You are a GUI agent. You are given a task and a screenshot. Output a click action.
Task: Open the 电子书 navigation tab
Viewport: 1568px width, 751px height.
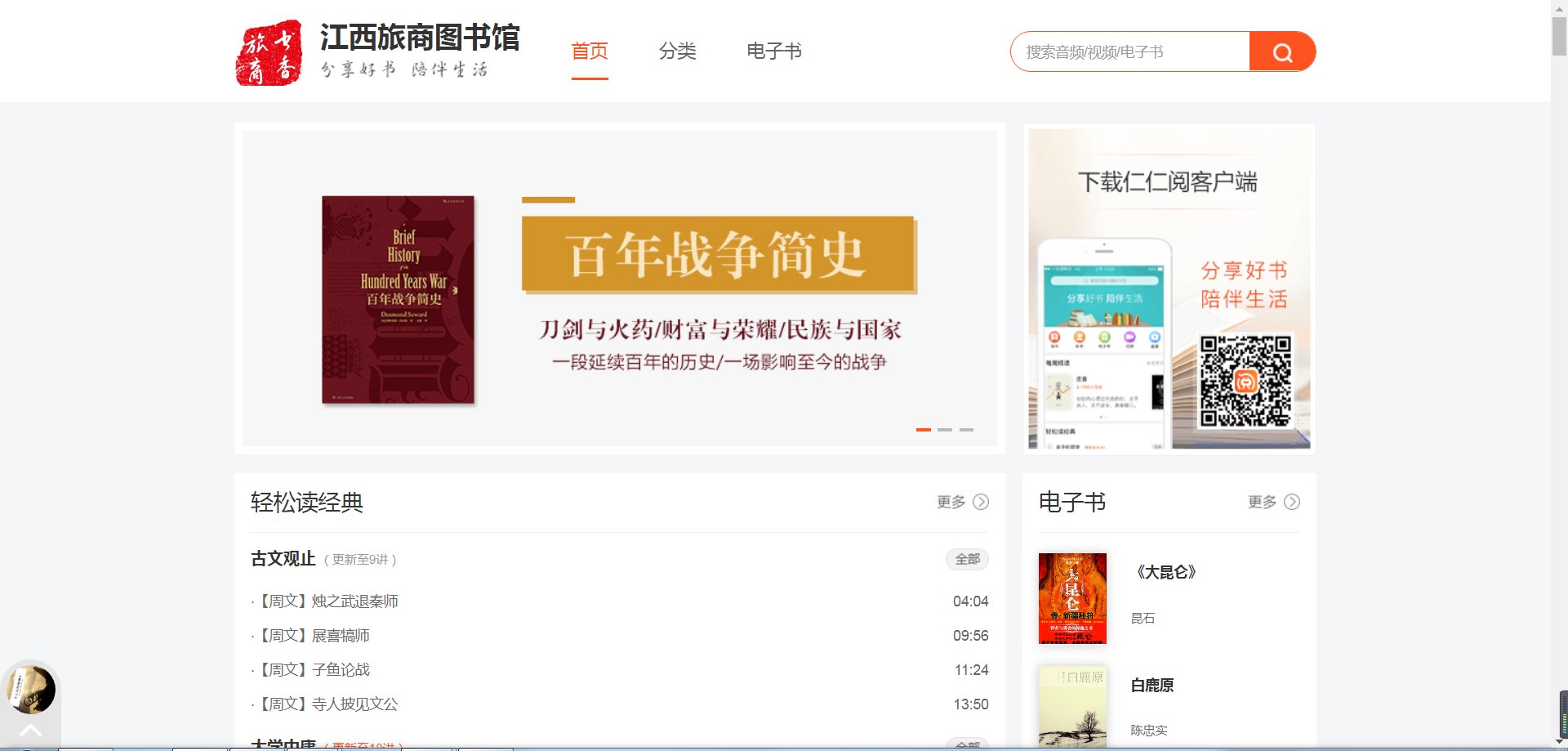pyautogui.click(x=774, y=51)
